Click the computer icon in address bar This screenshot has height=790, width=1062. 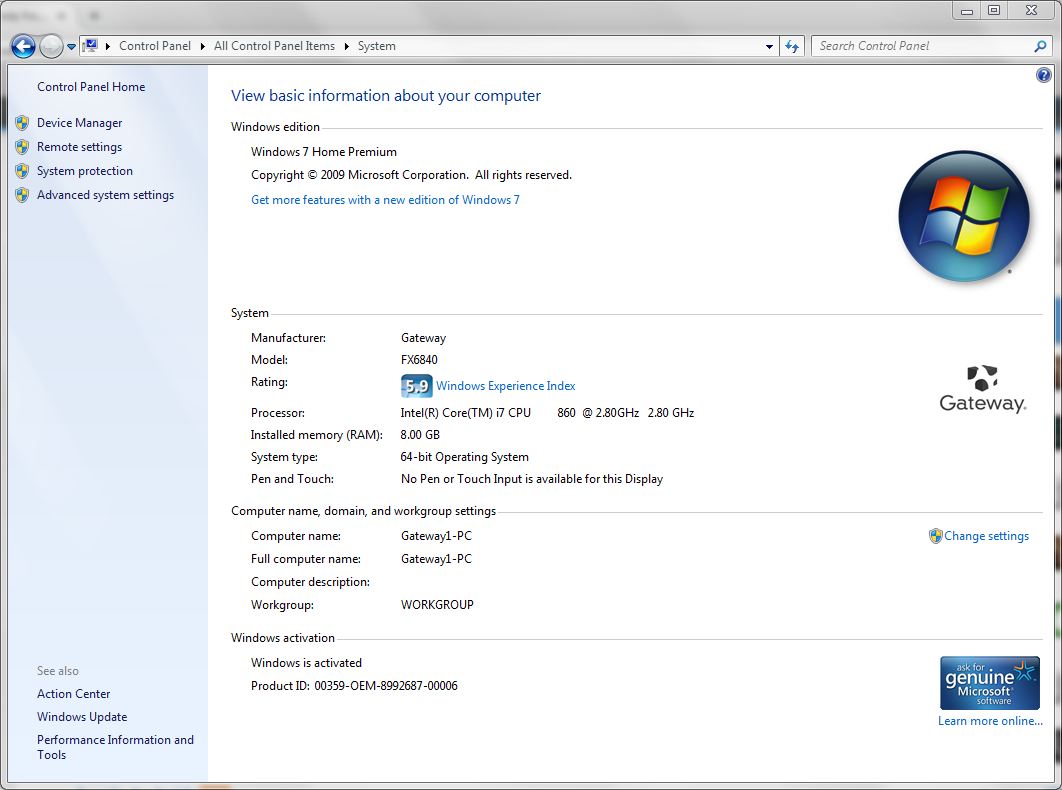pos(90,45)
